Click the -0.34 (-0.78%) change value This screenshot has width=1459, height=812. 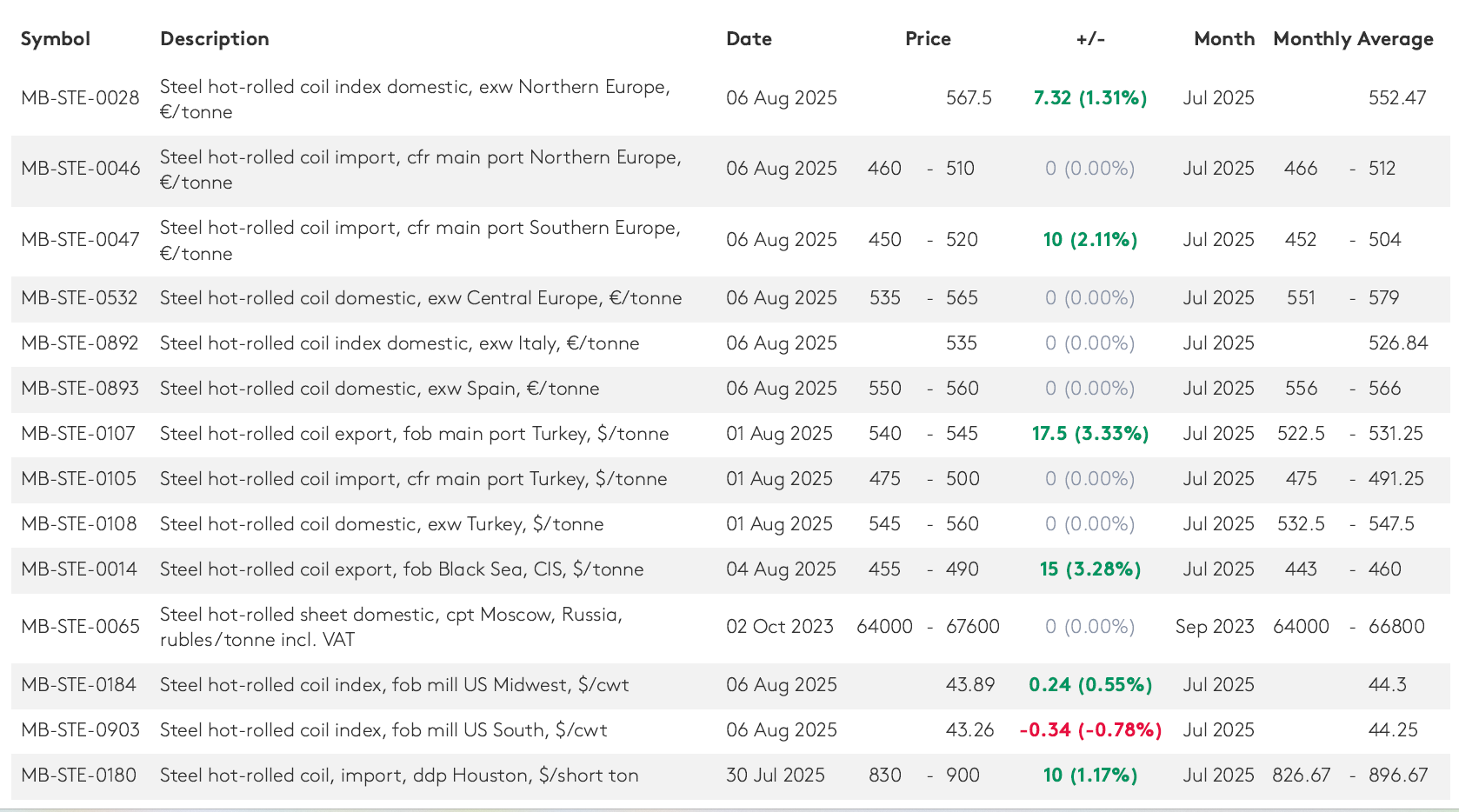coord(1090,730)
